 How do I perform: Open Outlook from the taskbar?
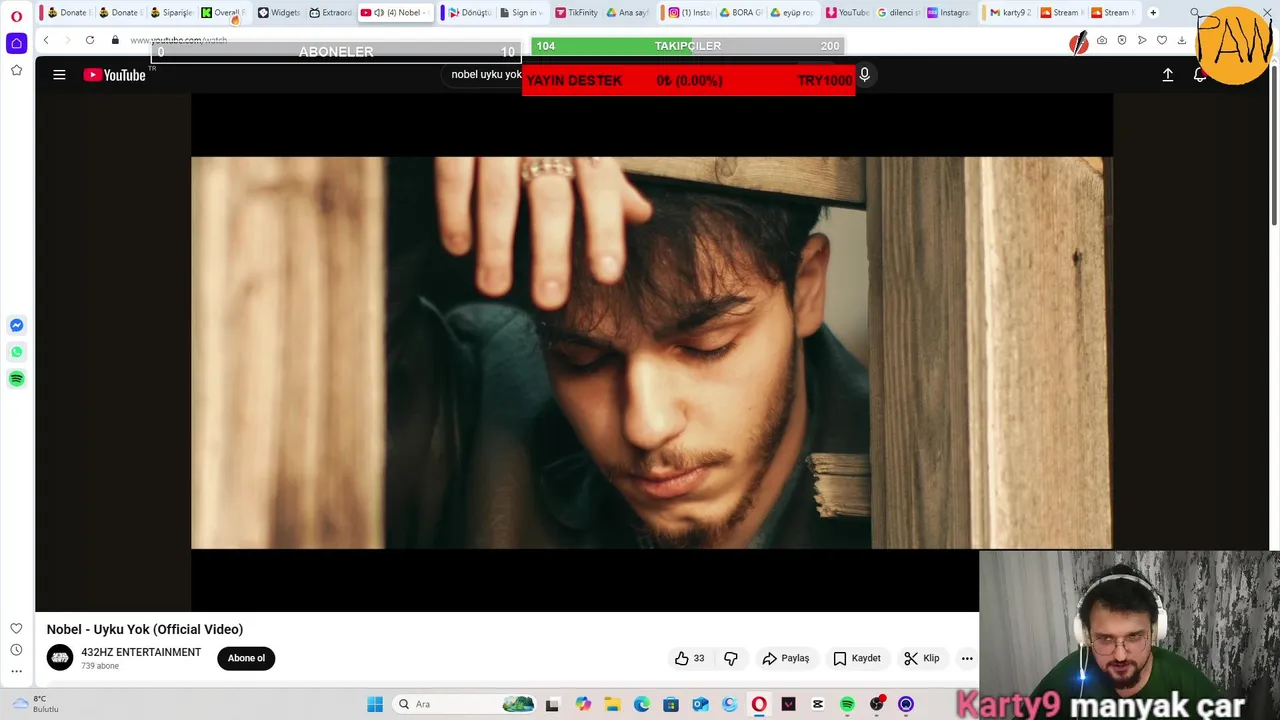pyautogui.click(x=700, y=704)
